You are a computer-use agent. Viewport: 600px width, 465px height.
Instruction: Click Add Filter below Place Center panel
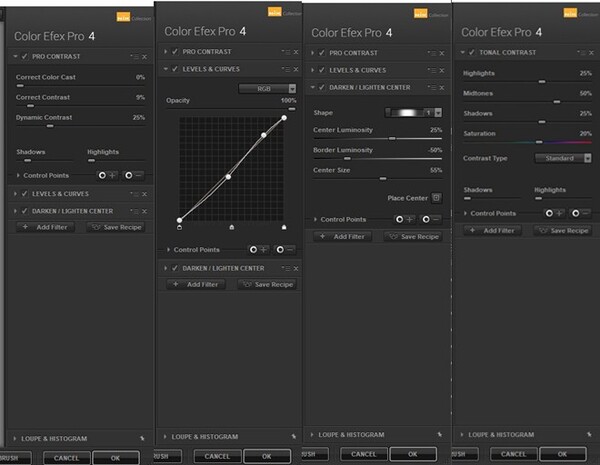pyautogui.click(x=342, y=237)
